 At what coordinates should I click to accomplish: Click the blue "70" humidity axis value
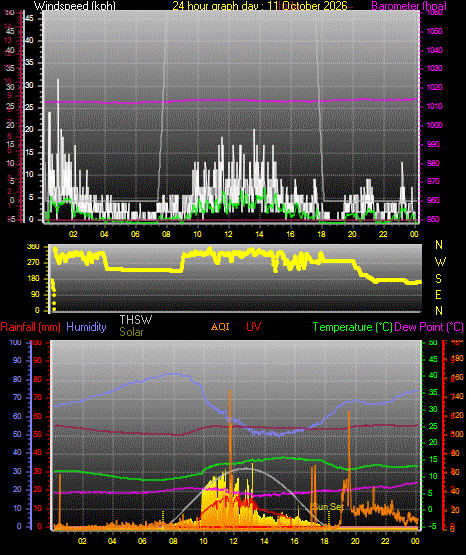click(17, 397)
